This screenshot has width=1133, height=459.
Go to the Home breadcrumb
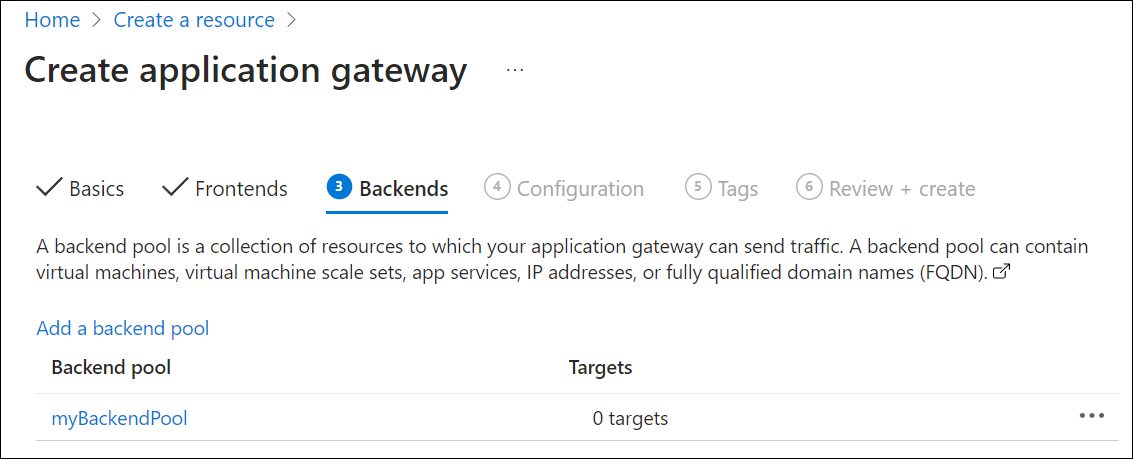click(x=52, y=20)
